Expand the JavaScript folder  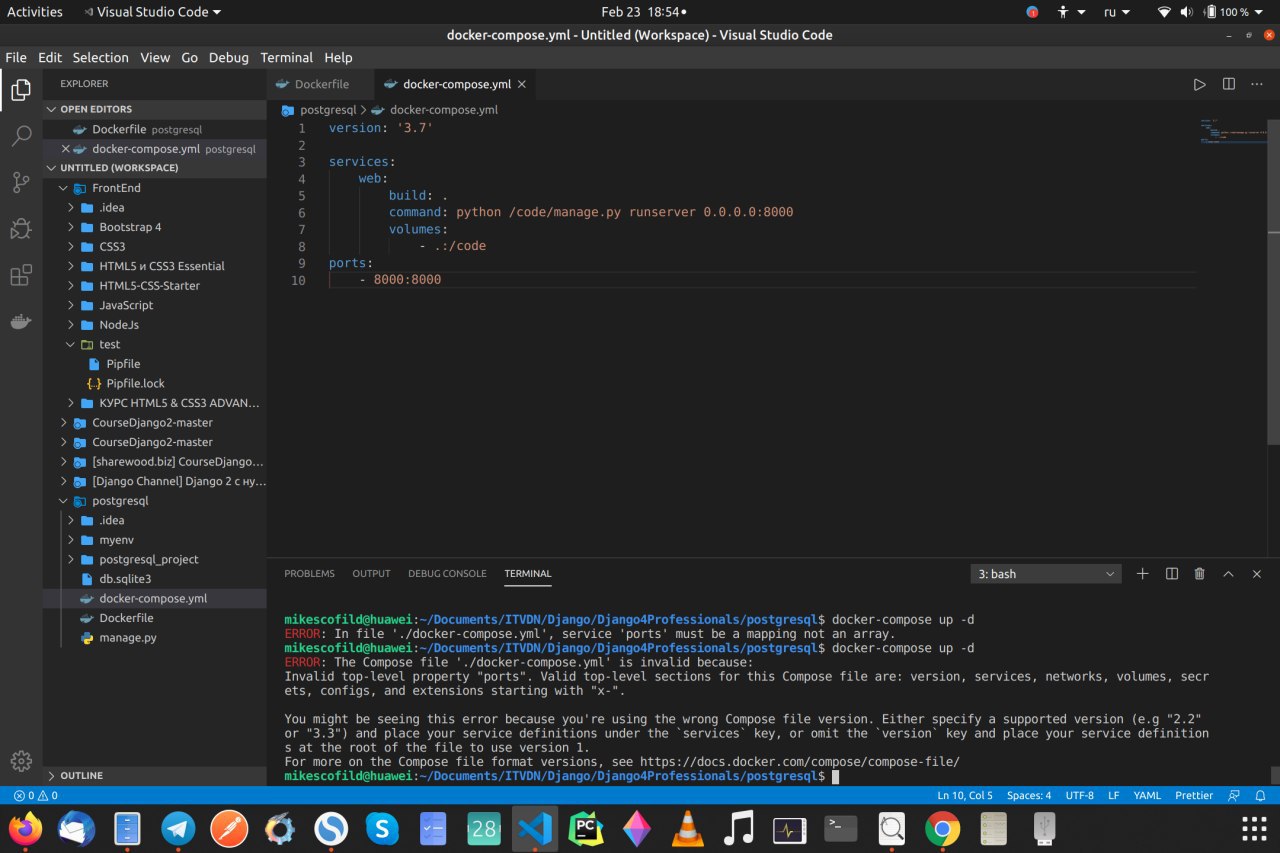click(155, 305)
